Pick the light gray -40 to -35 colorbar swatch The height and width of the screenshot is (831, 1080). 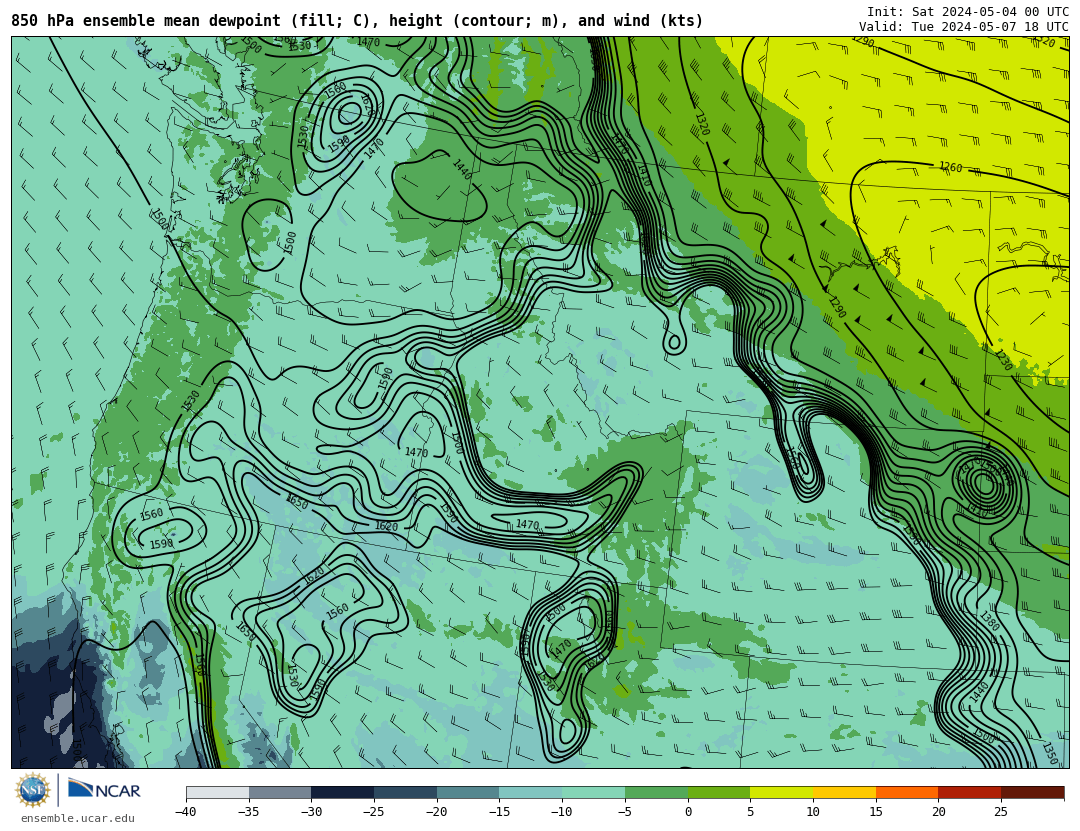(x=217, y=792)
